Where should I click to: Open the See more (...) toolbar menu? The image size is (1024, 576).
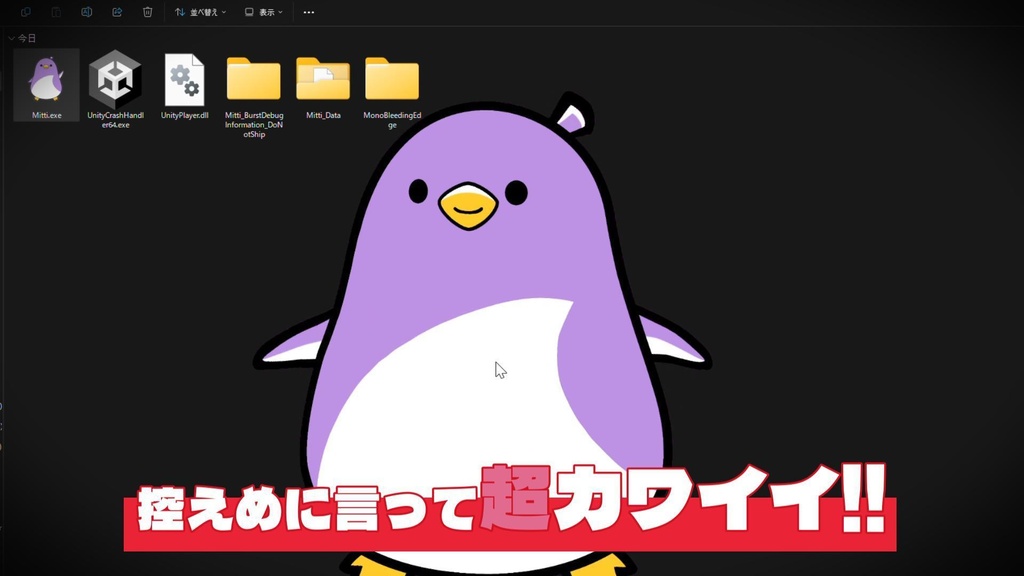pos(308,12)
